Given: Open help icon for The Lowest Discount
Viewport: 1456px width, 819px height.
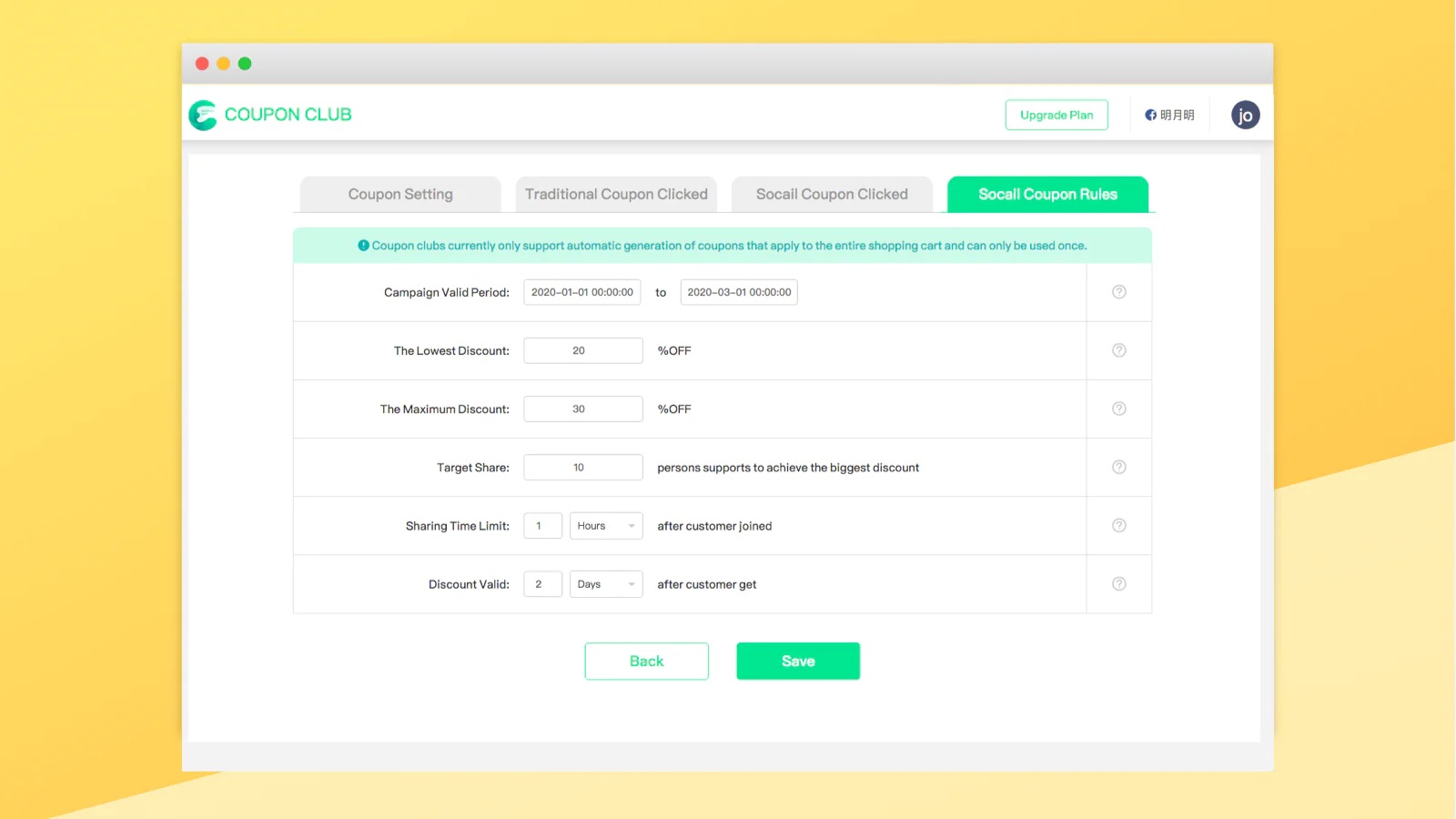Looking at the screenshot, I should [1118, 350].
